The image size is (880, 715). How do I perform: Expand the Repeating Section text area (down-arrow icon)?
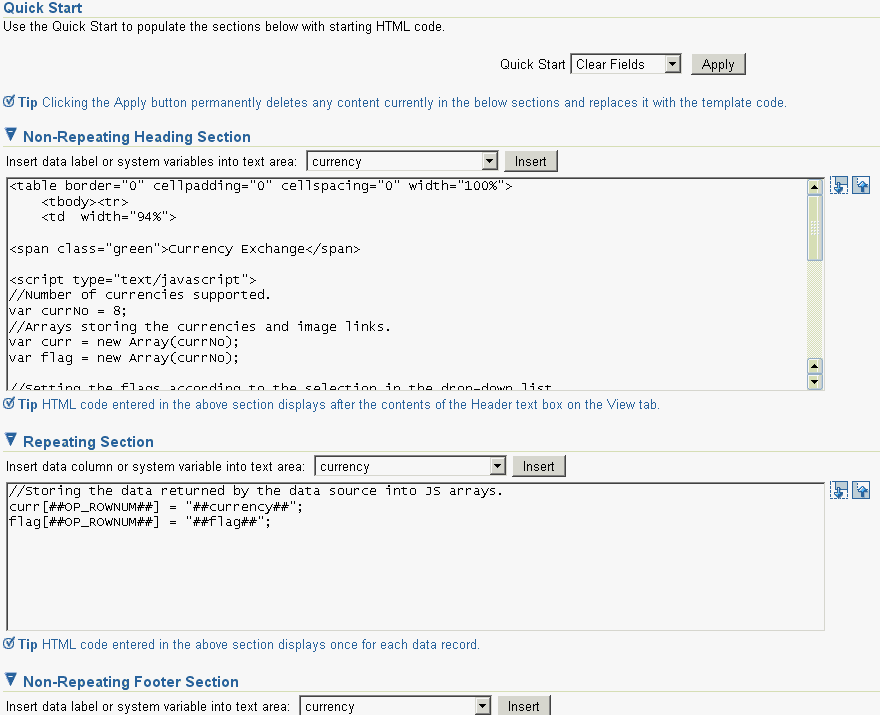point(839,491)
